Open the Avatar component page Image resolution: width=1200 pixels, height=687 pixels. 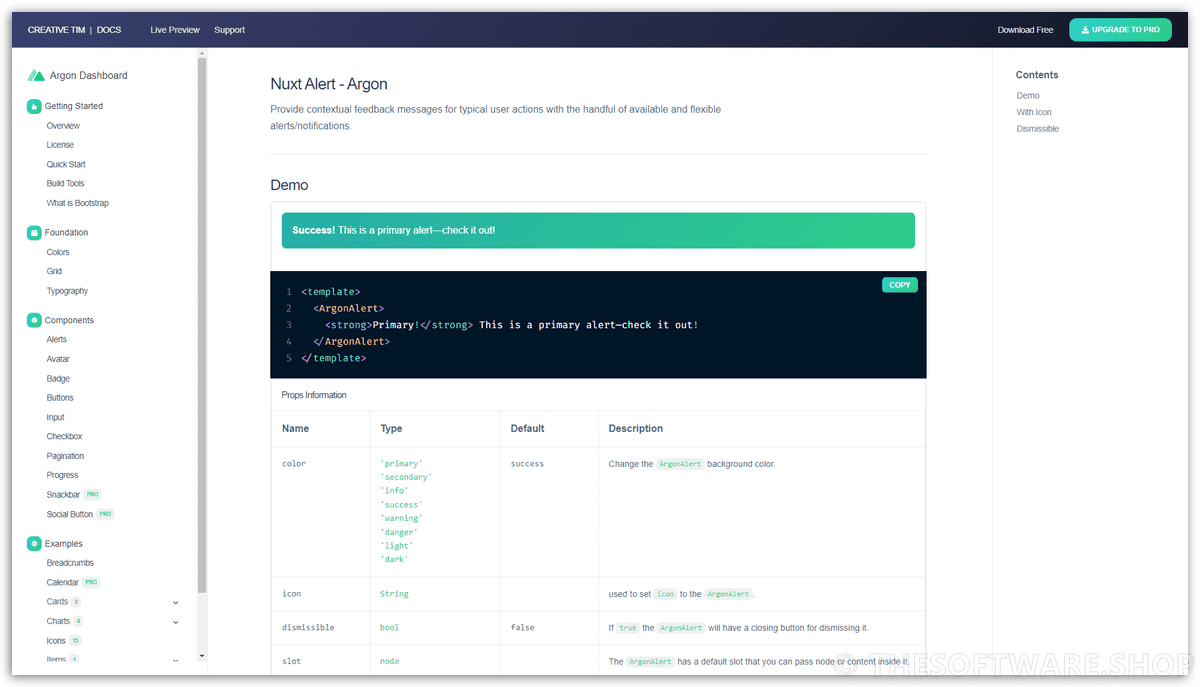pyautogui.click(x=58, y=359)
